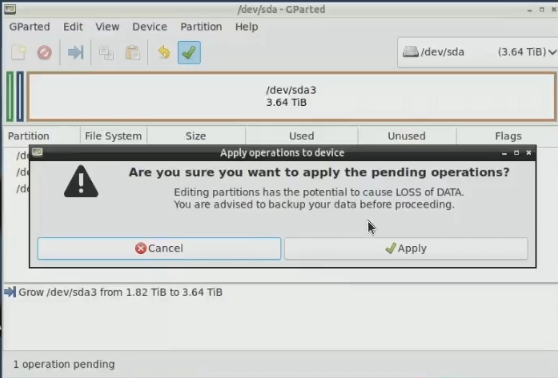
Task: Open the Edit menu
Action: [x=73, y=27]
